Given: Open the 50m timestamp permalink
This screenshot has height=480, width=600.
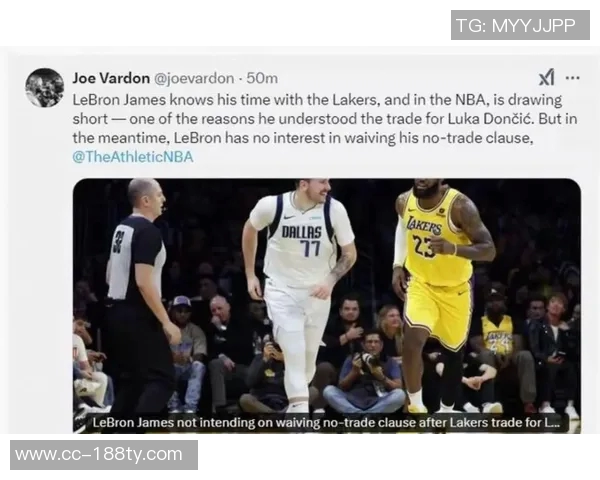Looking at the screenshot, I should click(262, 78).
